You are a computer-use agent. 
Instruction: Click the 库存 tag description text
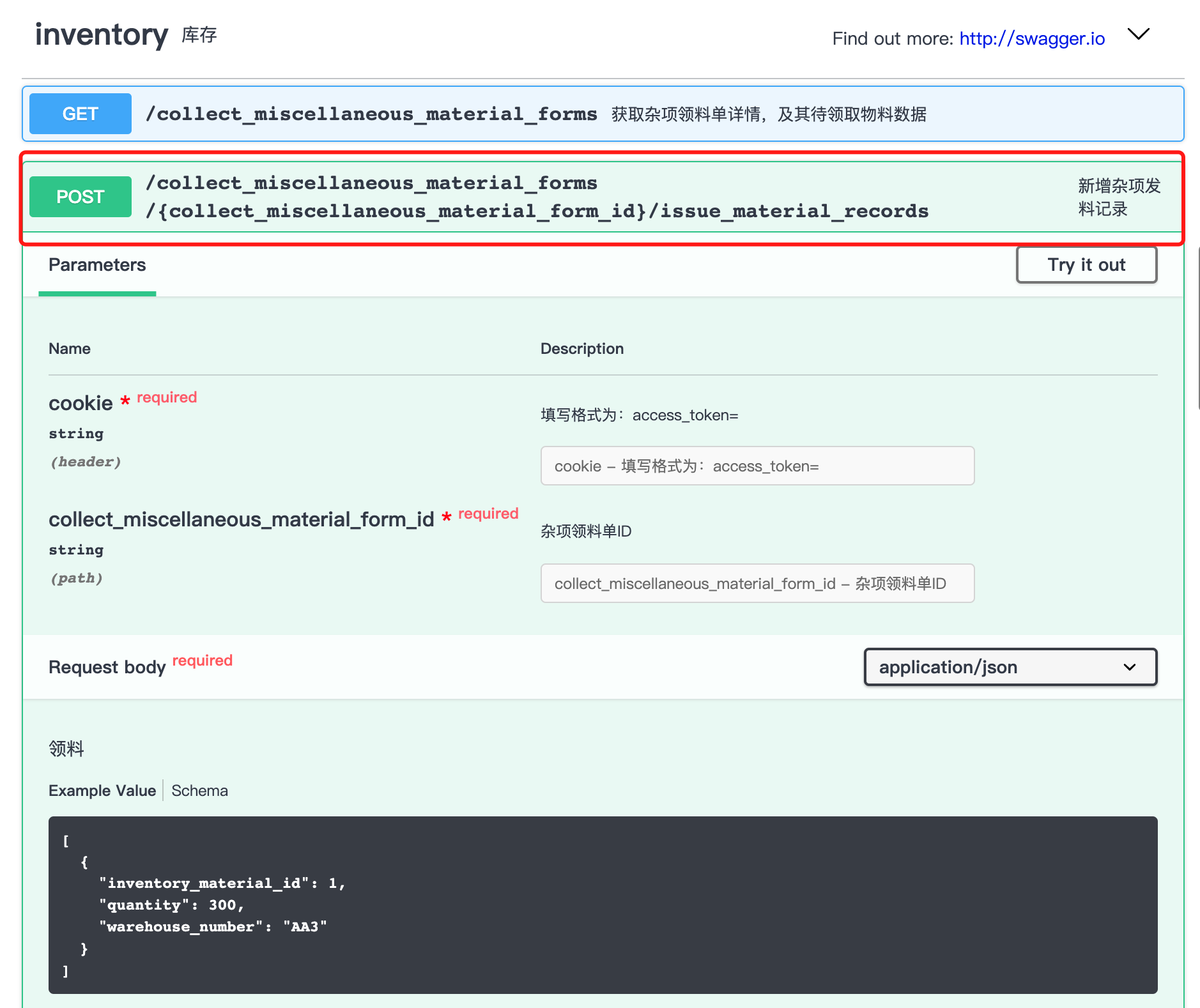click(199, 35)
